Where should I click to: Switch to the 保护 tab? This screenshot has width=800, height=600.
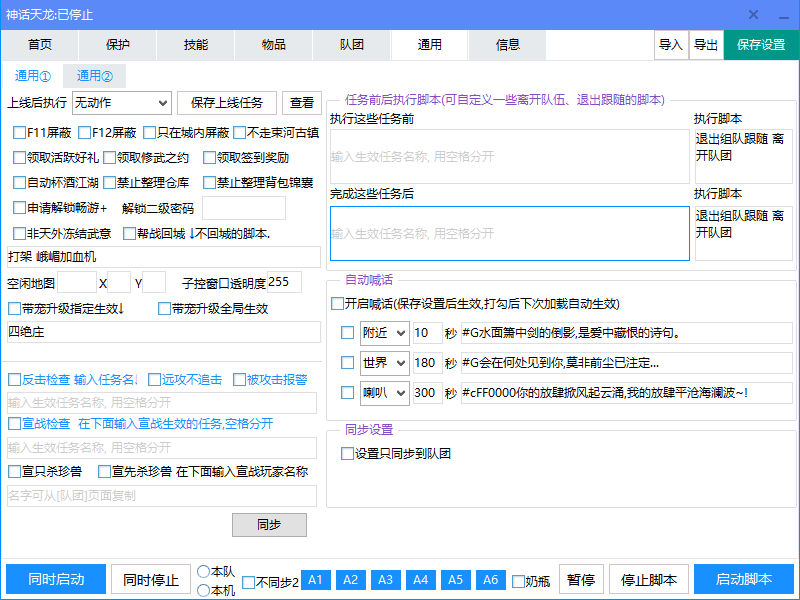pyautogui.click(x=118, y=45)
